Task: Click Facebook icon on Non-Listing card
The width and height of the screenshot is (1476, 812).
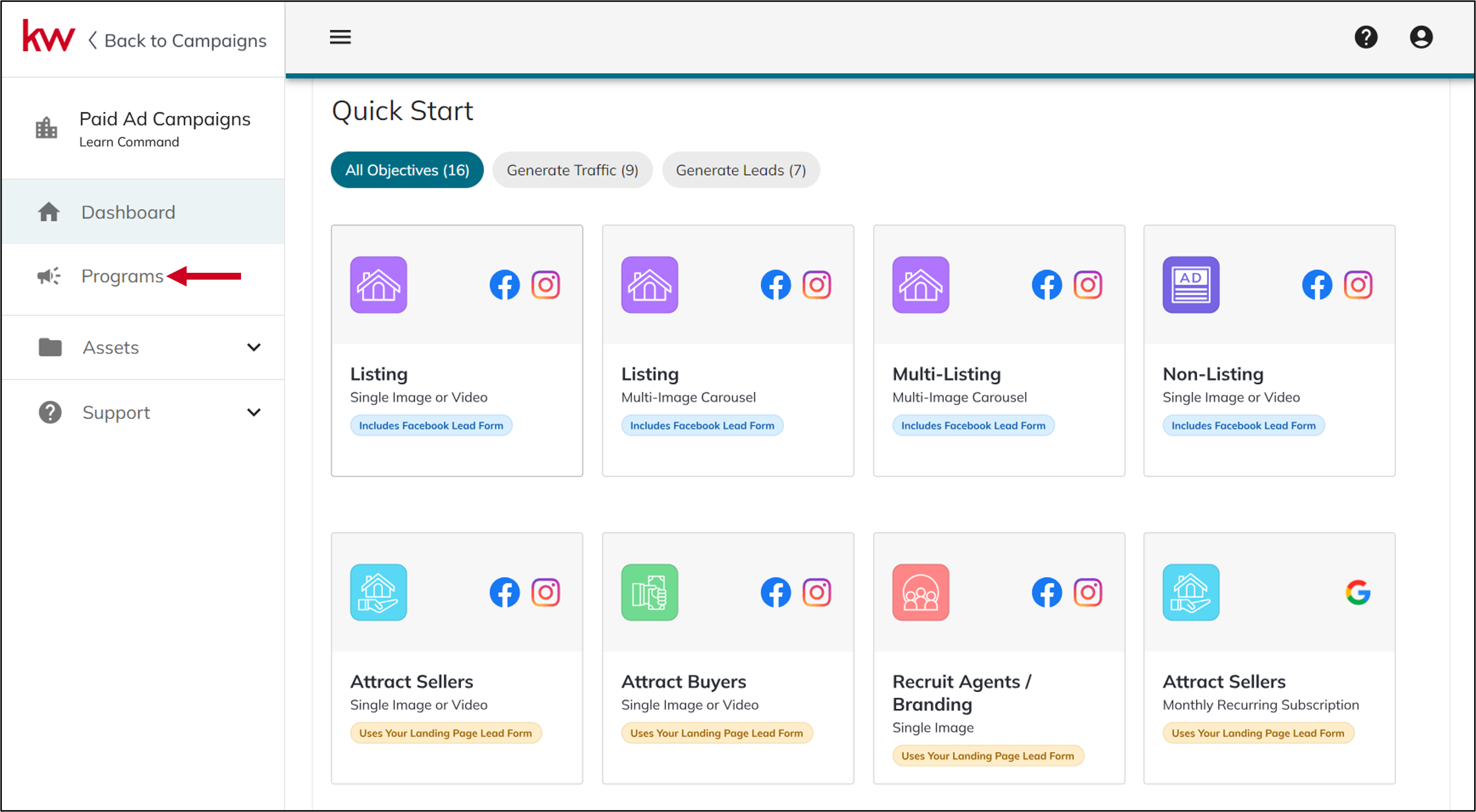Action: tap(1317, 285)
